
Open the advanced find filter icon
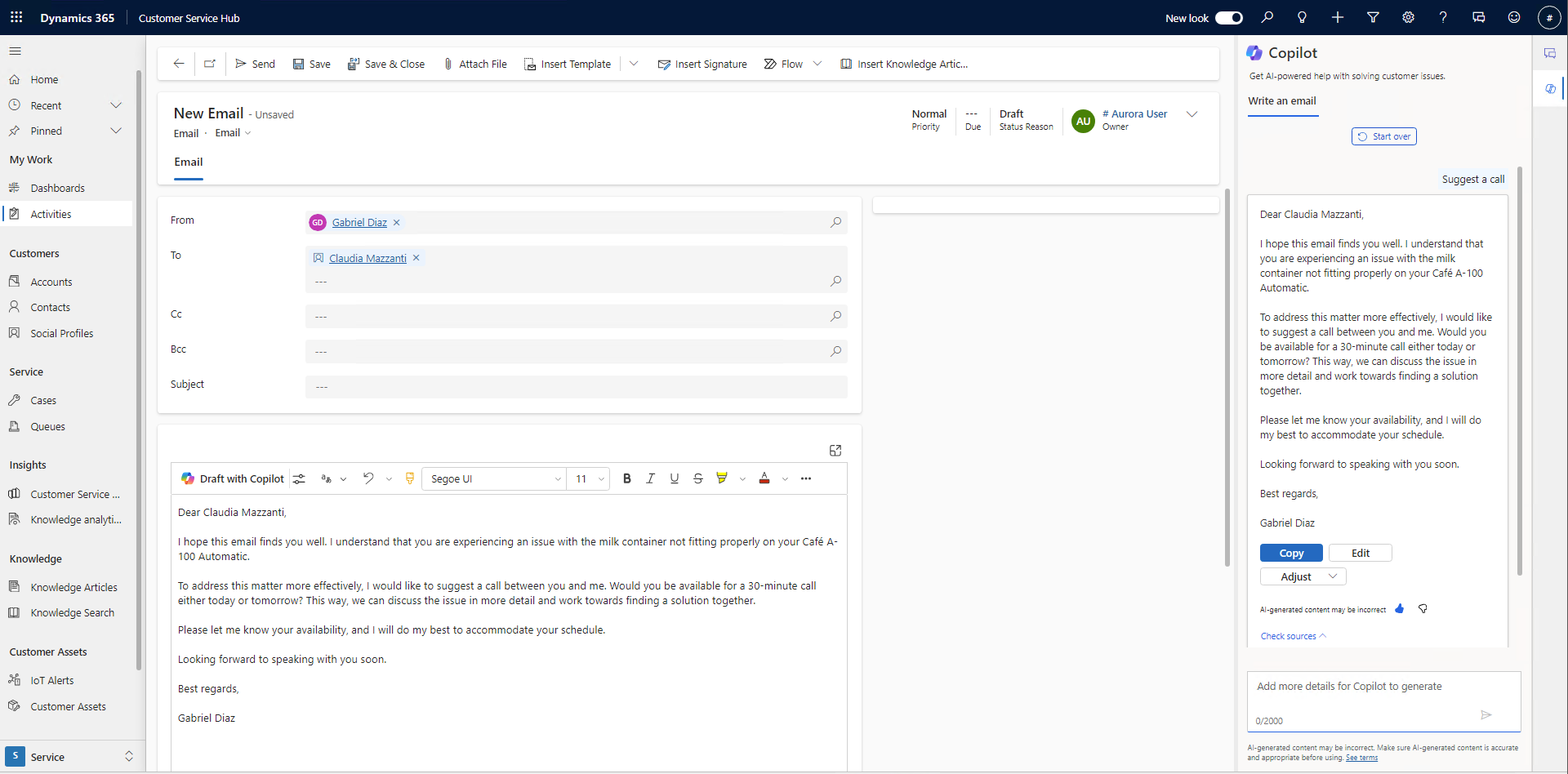click(1373, 17)
